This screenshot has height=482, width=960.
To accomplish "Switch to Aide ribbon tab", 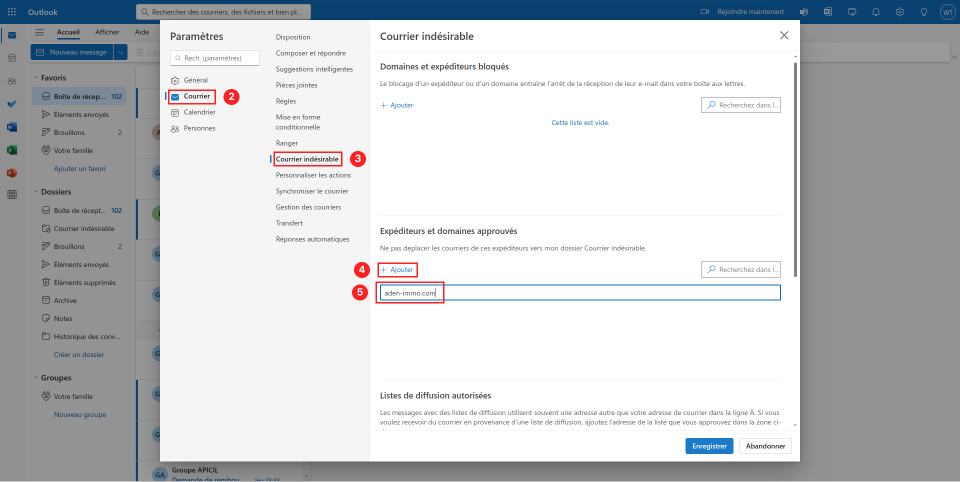I will (x=141, y=32).
